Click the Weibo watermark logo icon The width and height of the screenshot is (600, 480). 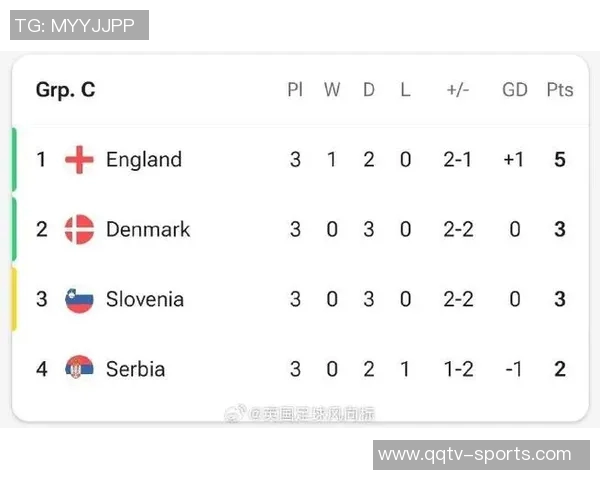click(x=236, y=414)
